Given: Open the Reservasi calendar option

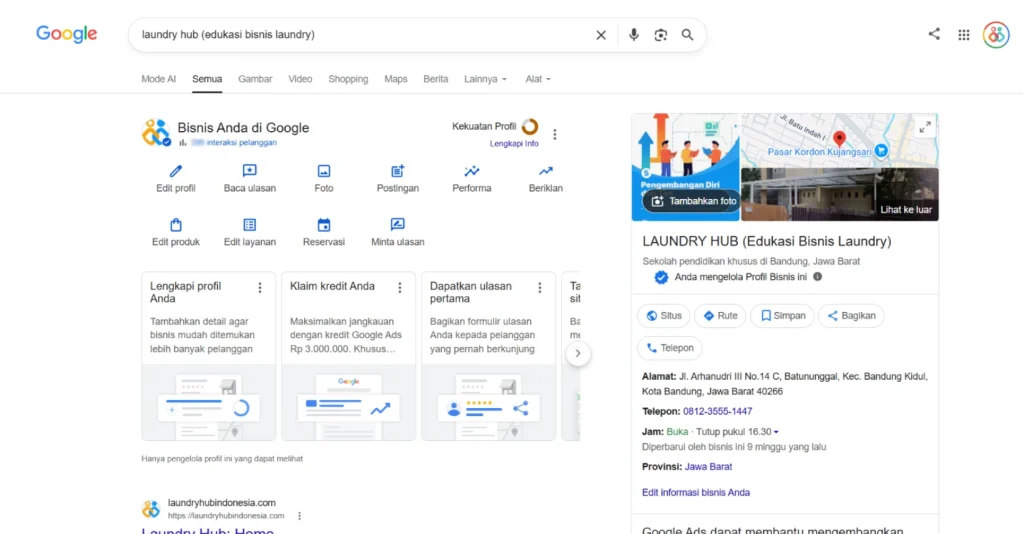Looking at the screenshot, I should click(324, 232).
